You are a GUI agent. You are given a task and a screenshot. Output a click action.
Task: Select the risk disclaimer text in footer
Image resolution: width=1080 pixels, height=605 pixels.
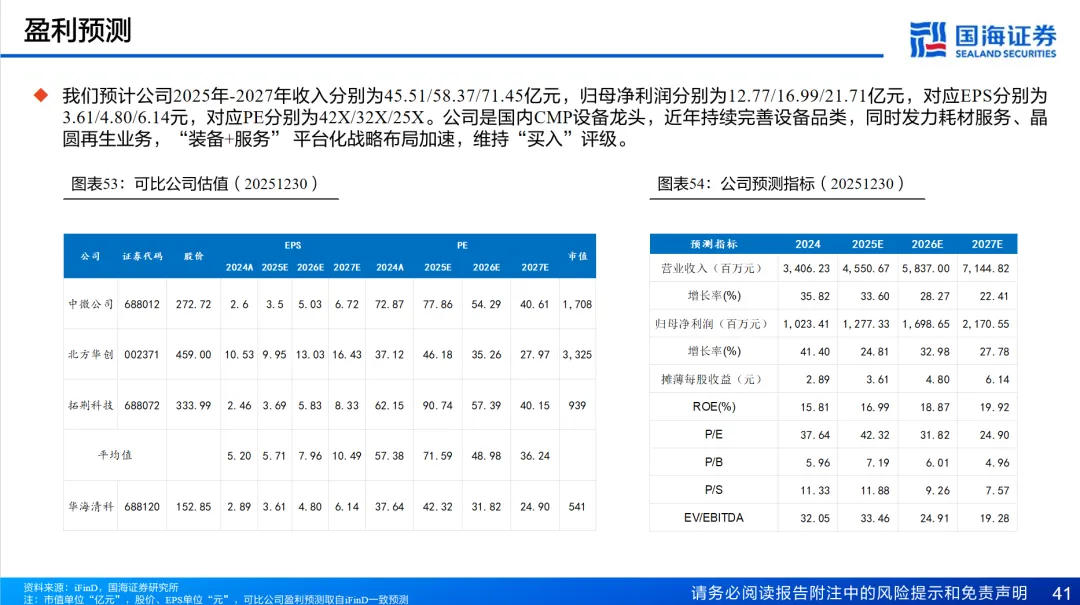pyautogui.click(x=859, y=593)
